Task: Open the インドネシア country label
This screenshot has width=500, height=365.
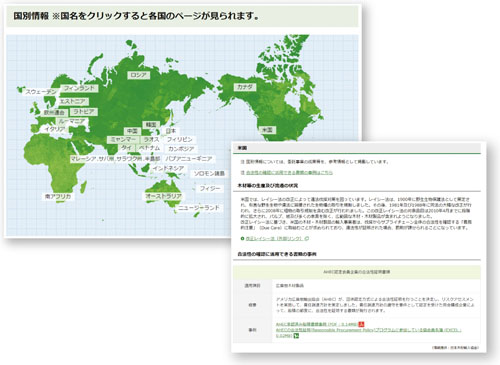Action: [x=168, y=168]
